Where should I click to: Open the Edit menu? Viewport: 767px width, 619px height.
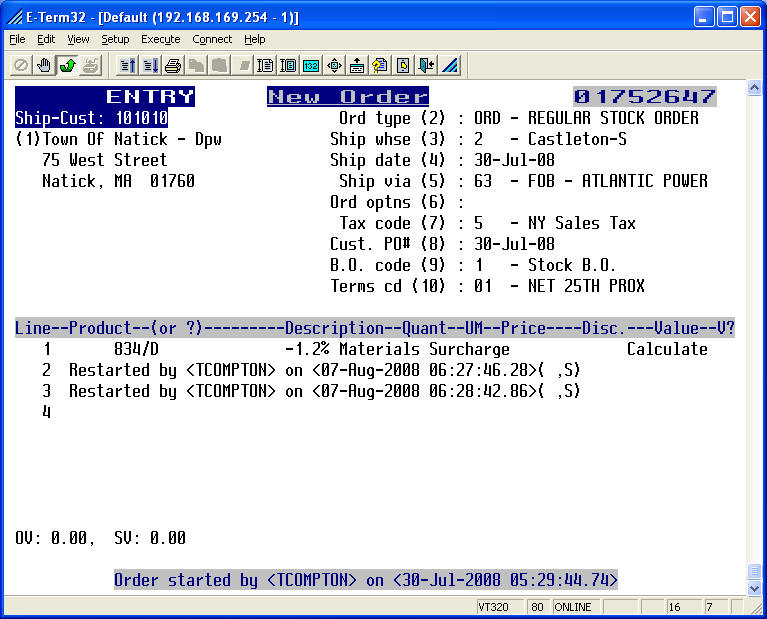point(46,39)
